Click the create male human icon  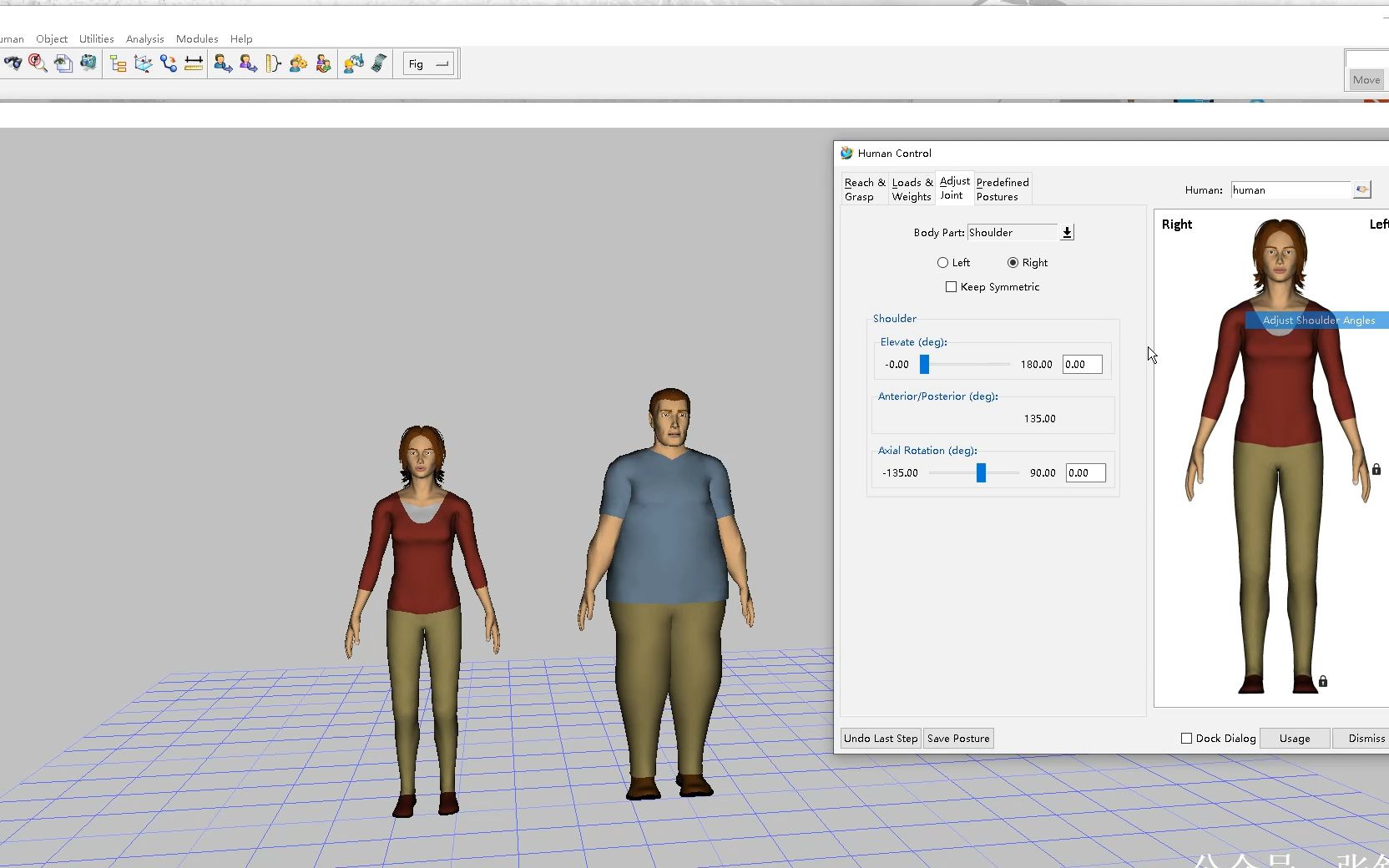click(223, 63)
